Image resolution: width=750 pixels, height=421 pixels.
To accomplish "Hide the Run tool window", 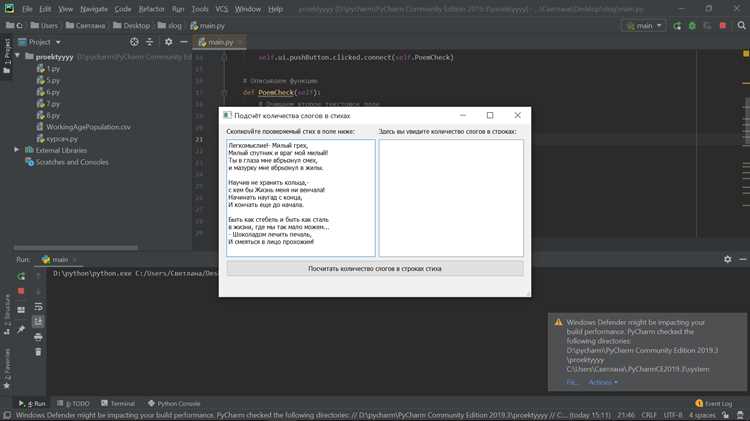I will pyautogui.click(x=743, y=259).
